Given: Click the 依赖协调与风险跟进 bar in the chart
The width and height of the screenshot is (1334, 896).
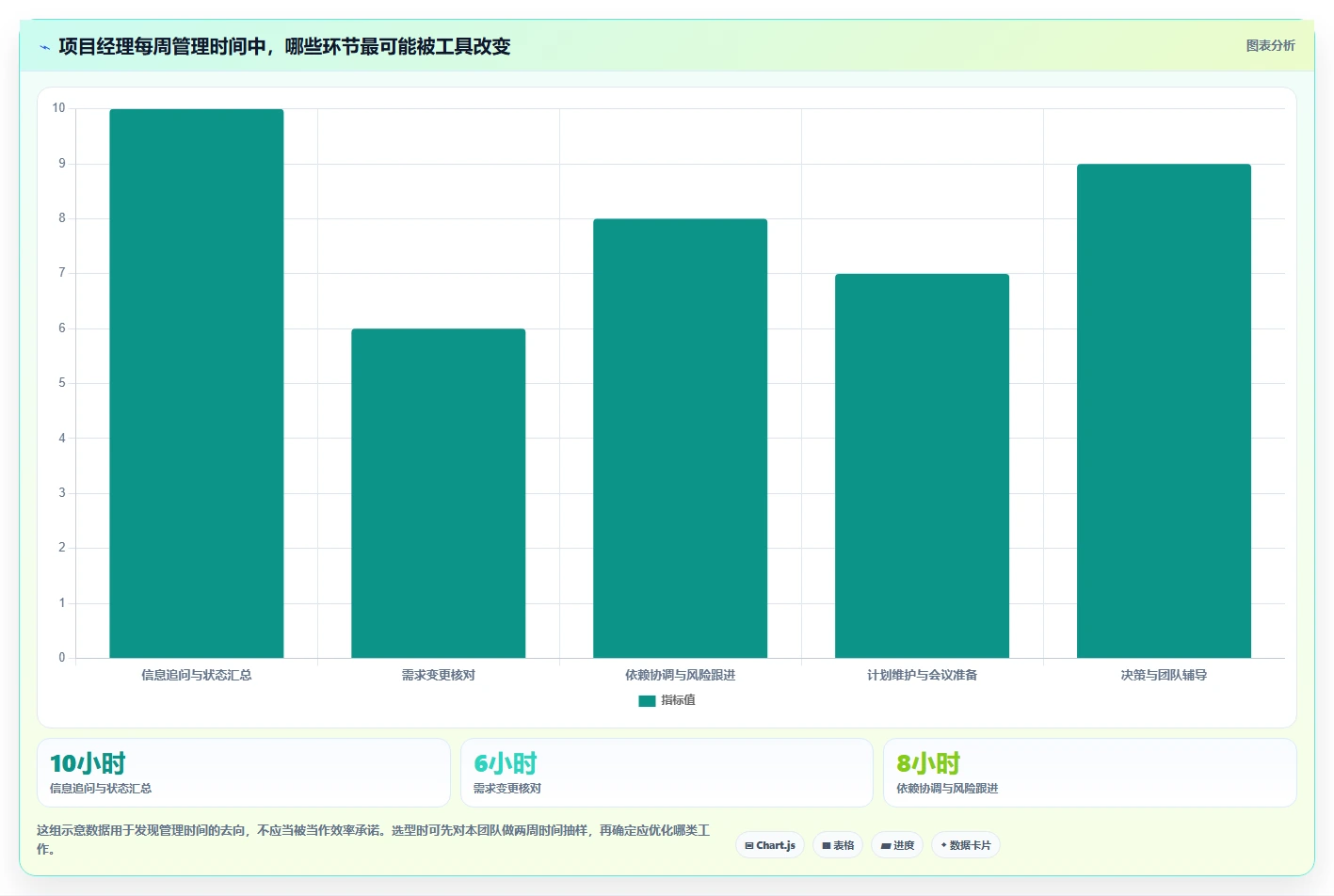Looking at the screenshot, I should [x=680, y=439].
